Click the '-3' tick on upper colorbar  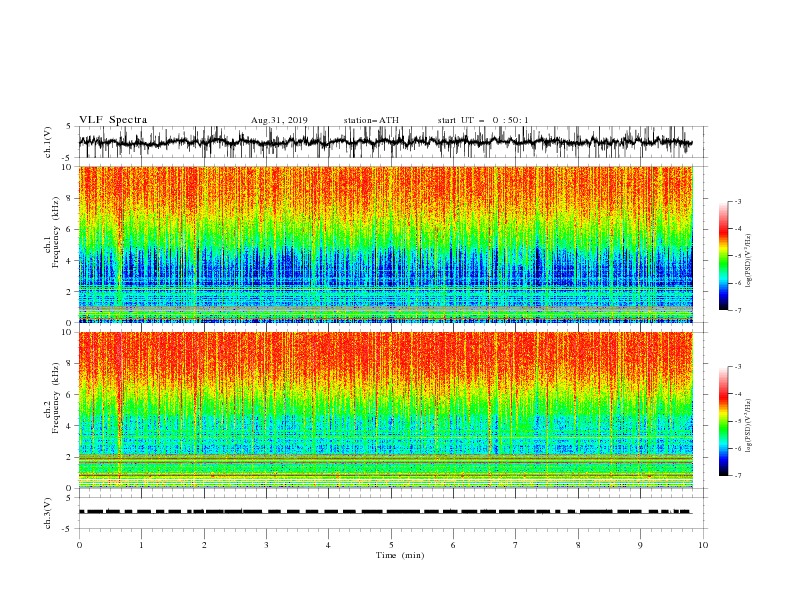click(737, 201)
